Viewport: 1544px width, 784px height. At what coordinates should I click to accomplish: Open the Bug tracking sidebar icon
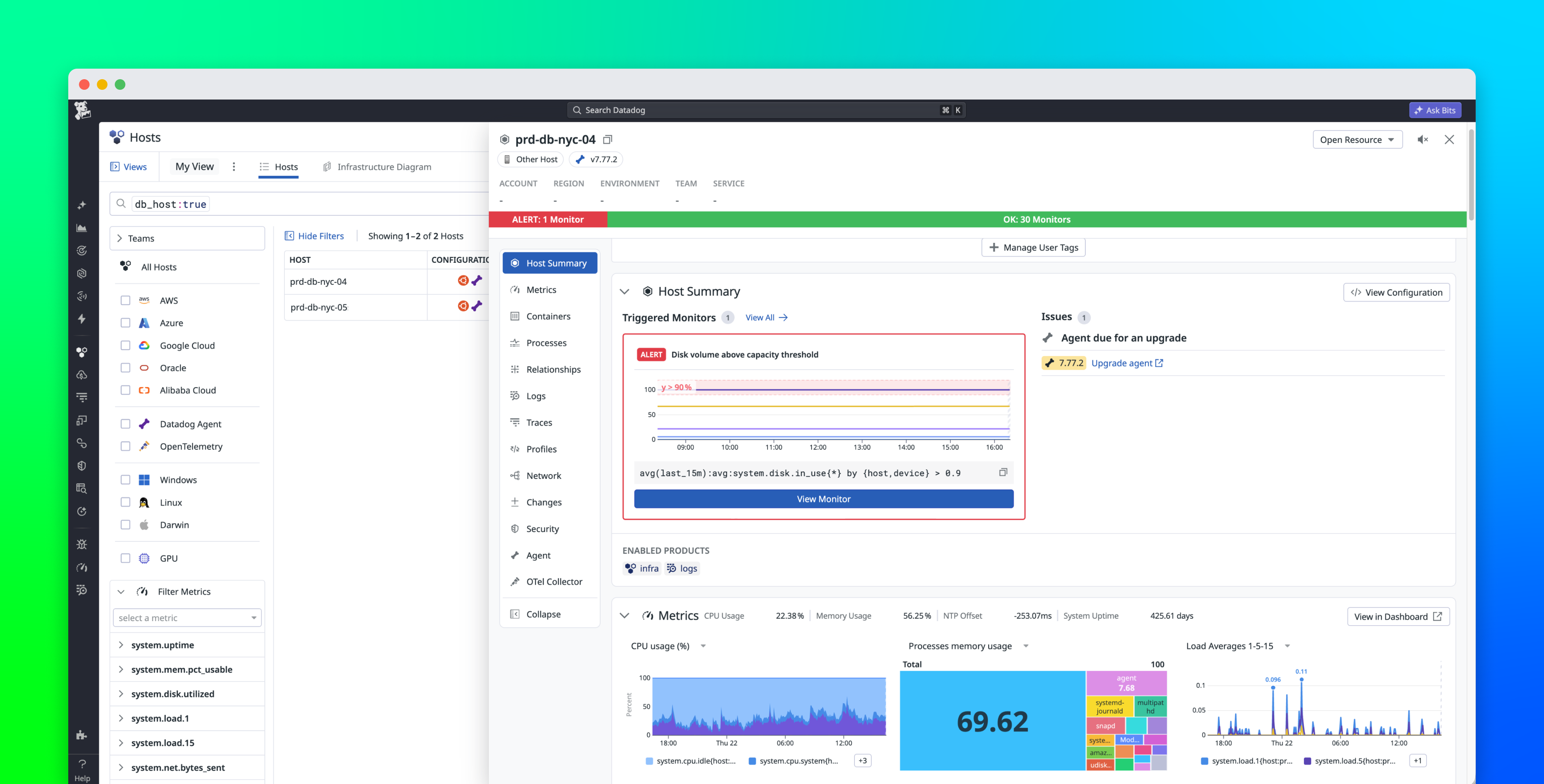coord(82,544)
